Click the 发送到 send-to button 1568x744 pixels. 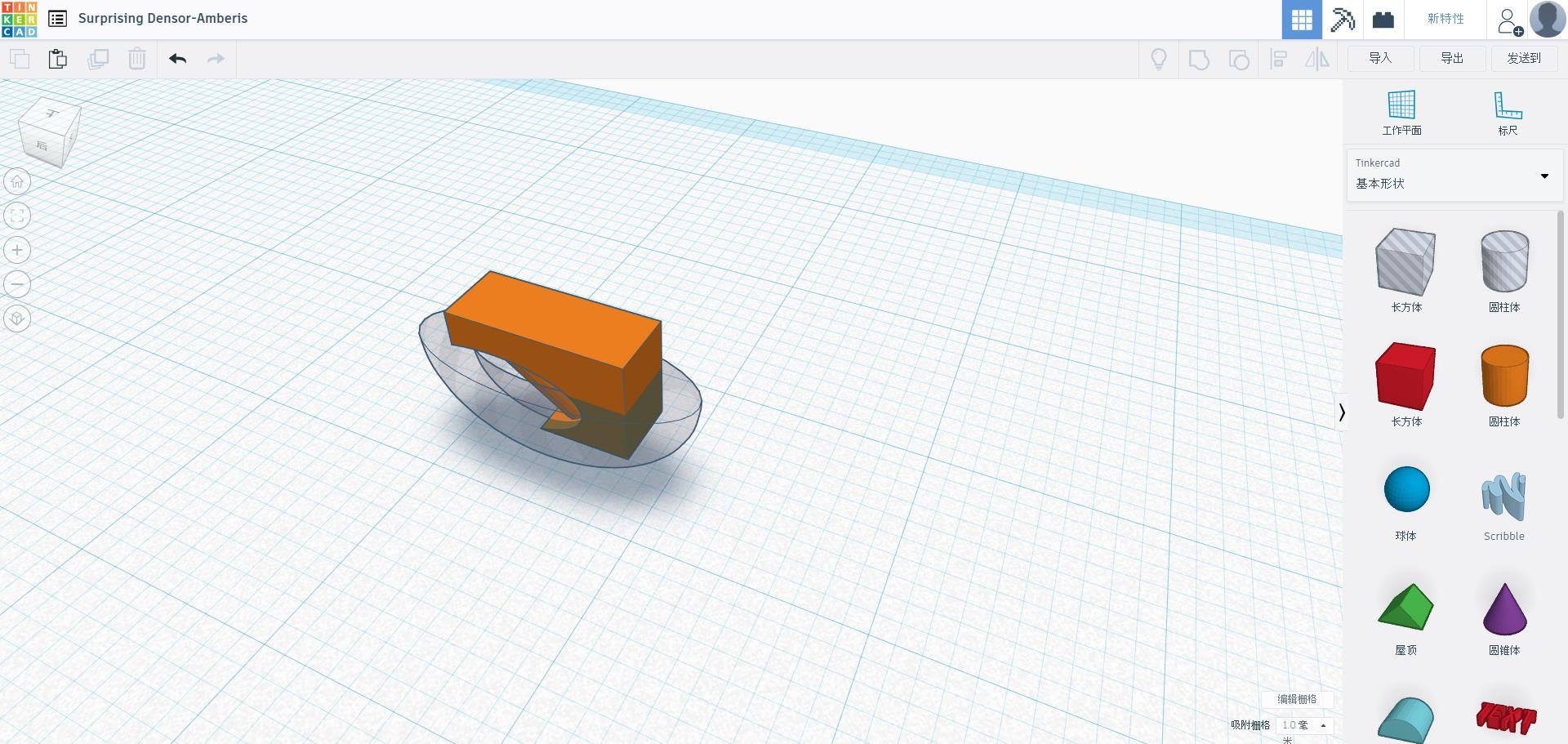tap(1524, 58)
